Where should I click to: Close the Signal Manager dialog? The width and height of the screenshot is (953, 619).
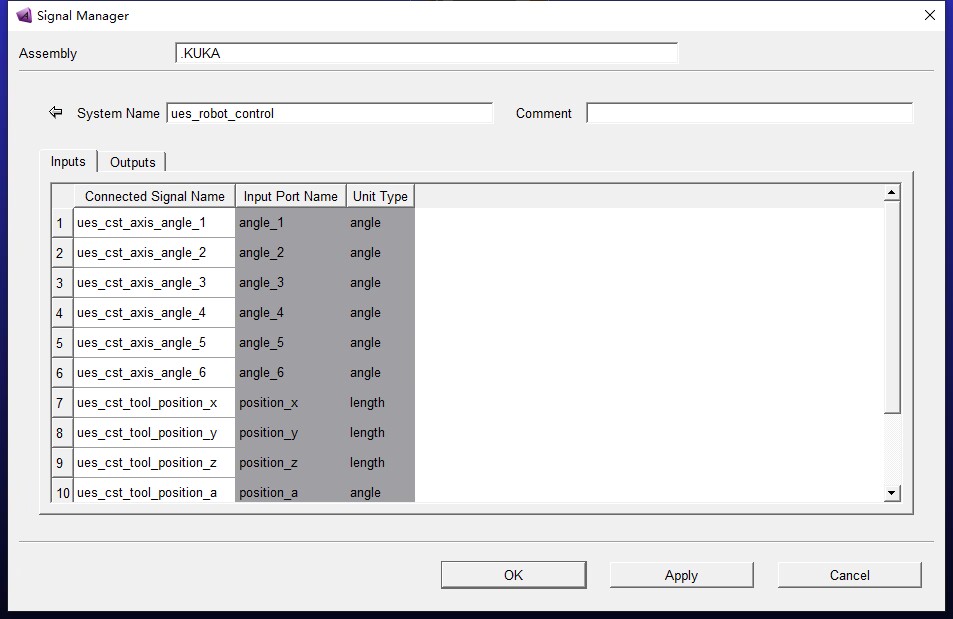click(929, 16)
